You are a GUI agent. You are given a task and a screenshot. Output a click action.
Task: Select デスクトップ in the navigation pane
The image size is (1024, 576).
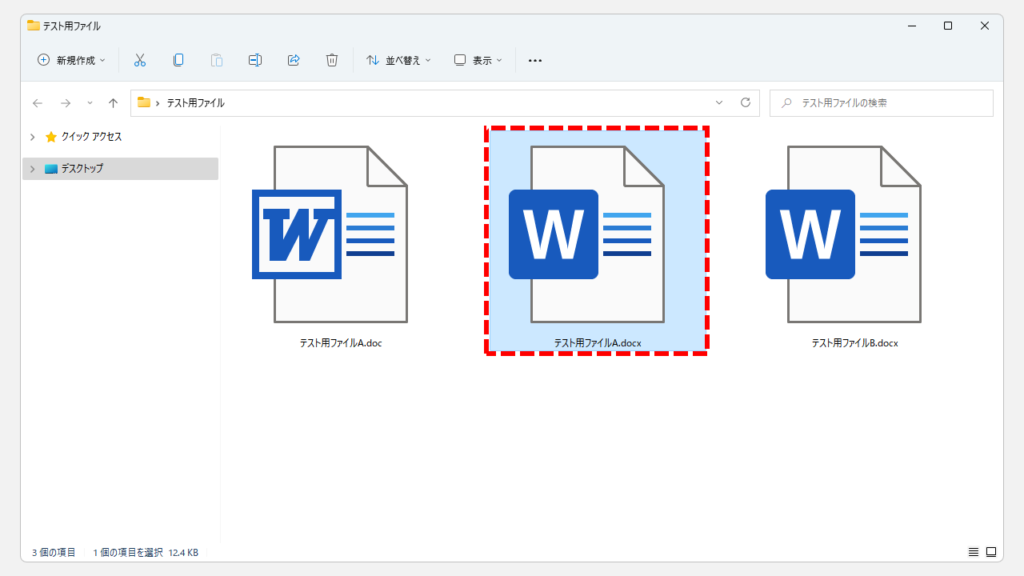point(81,169)
